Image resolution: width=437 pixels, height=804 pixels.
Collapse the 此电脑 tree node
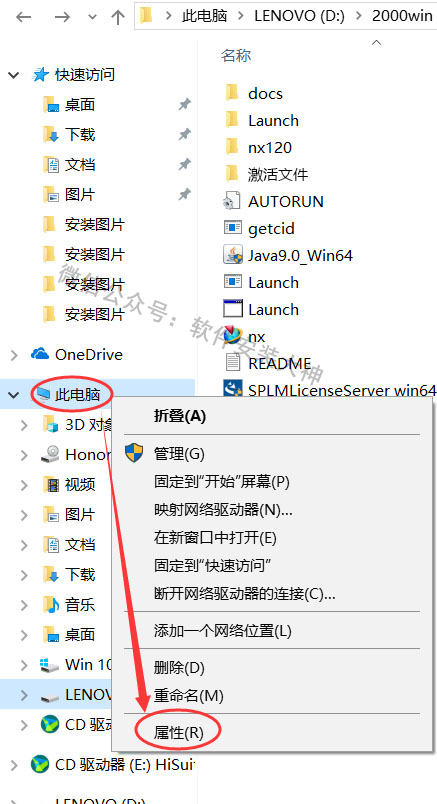(14, 395)
